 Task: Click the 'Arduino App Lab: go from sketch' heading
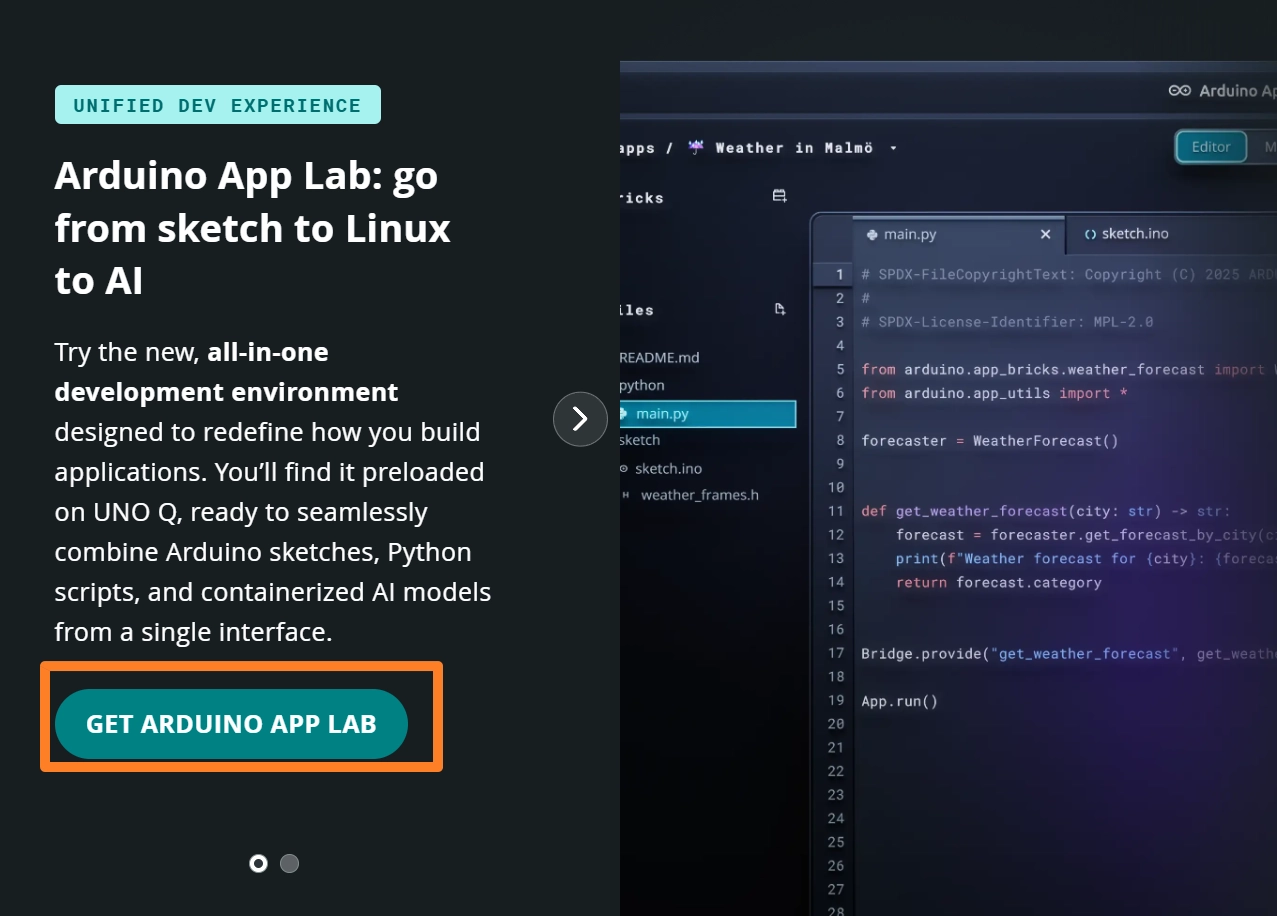pyautogui.click(x=253, y=228)
